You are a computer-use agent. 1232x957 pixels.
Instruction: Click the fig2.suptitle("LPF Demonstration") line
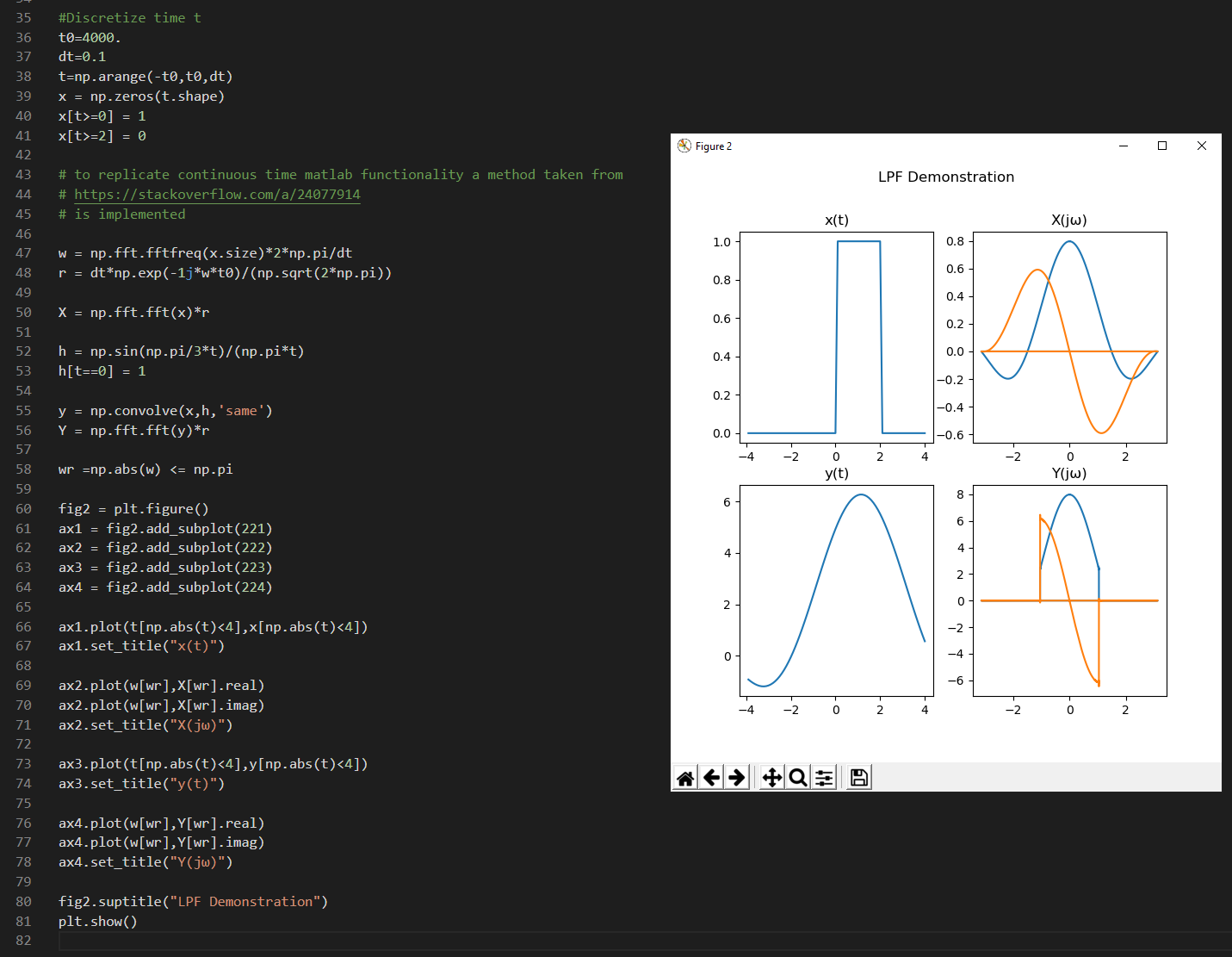click(x=193, y=902)
